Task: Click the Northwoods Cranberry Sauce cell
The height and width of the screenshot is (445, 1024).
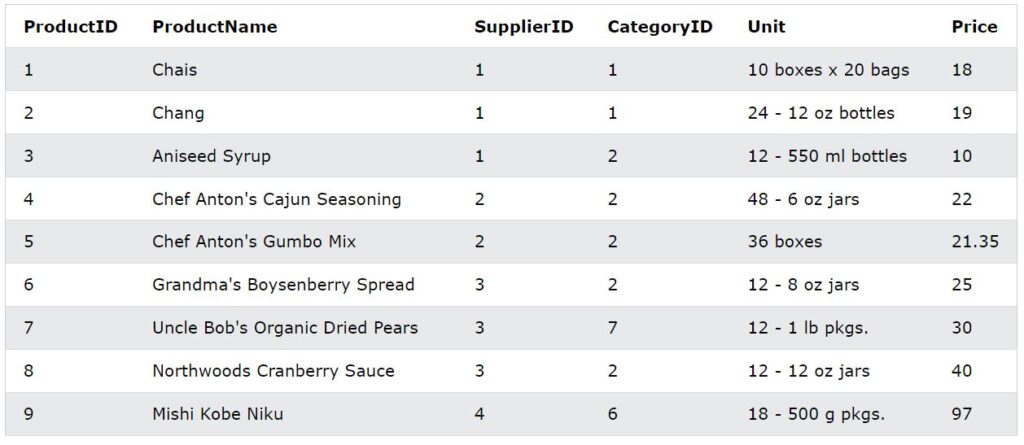Action: coord(273,371)
